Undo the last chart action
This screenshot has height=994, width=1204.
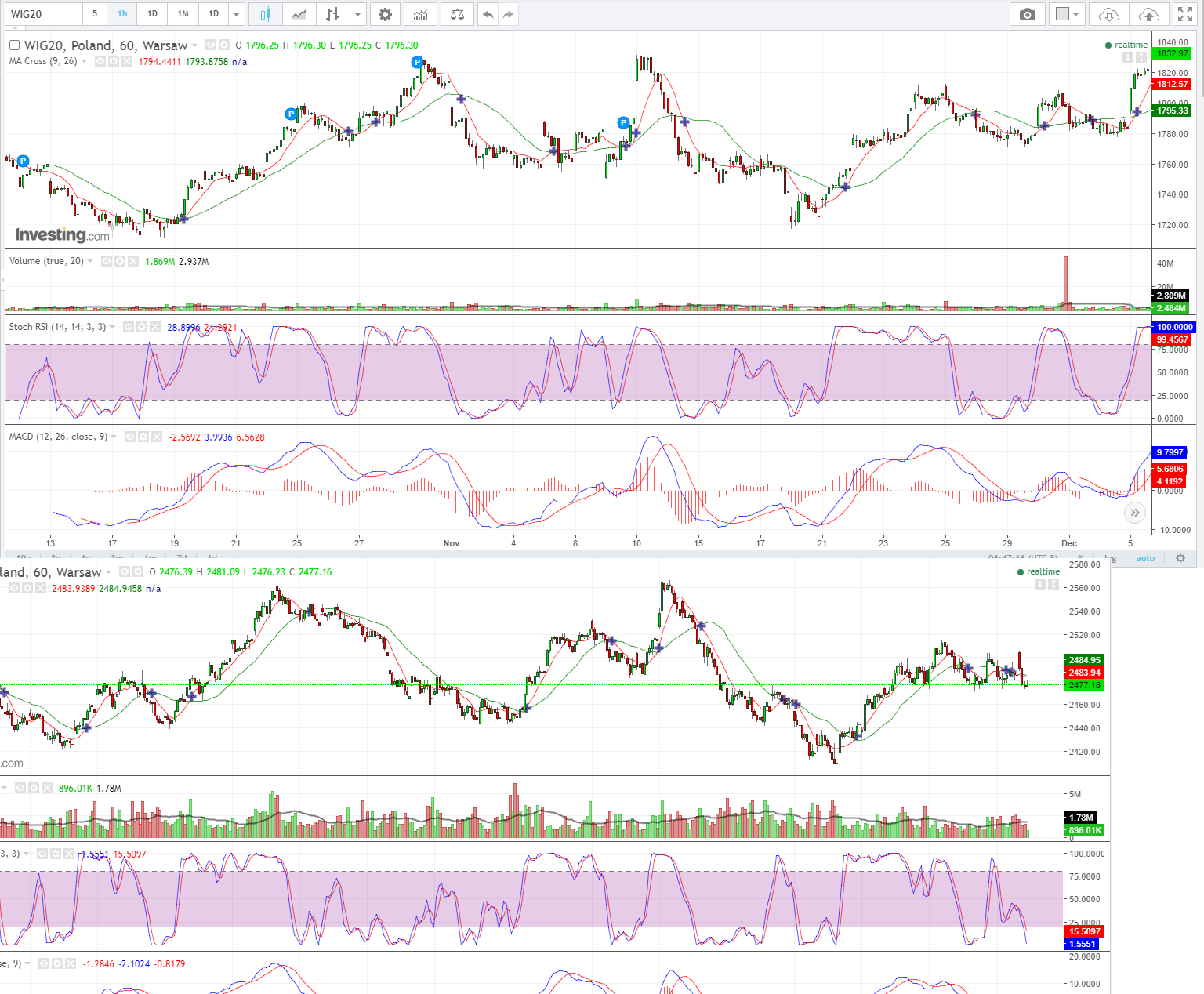tap(488, 14)
